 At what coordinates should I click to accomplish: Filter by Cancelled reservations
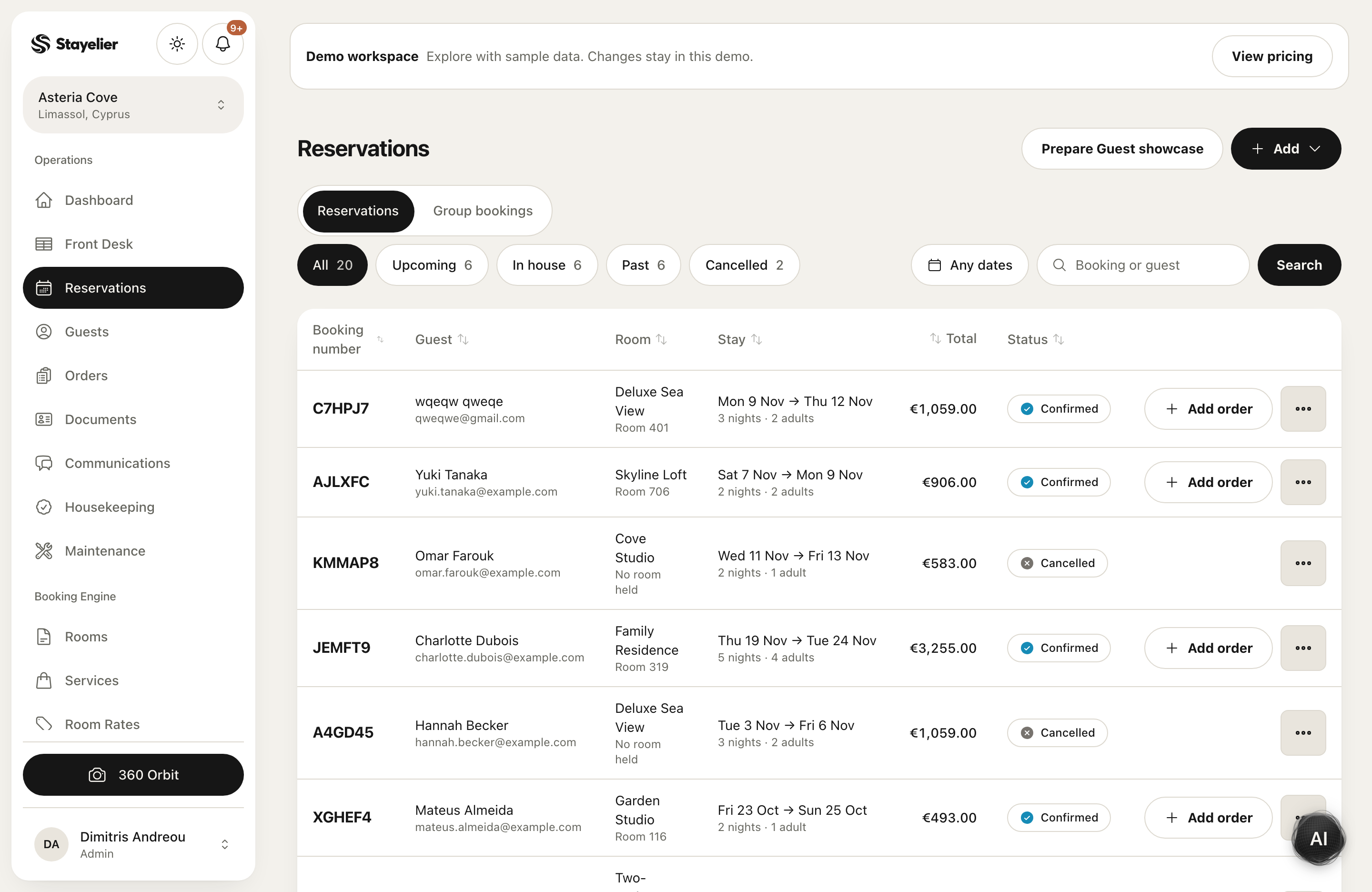[x=744, y=264]
